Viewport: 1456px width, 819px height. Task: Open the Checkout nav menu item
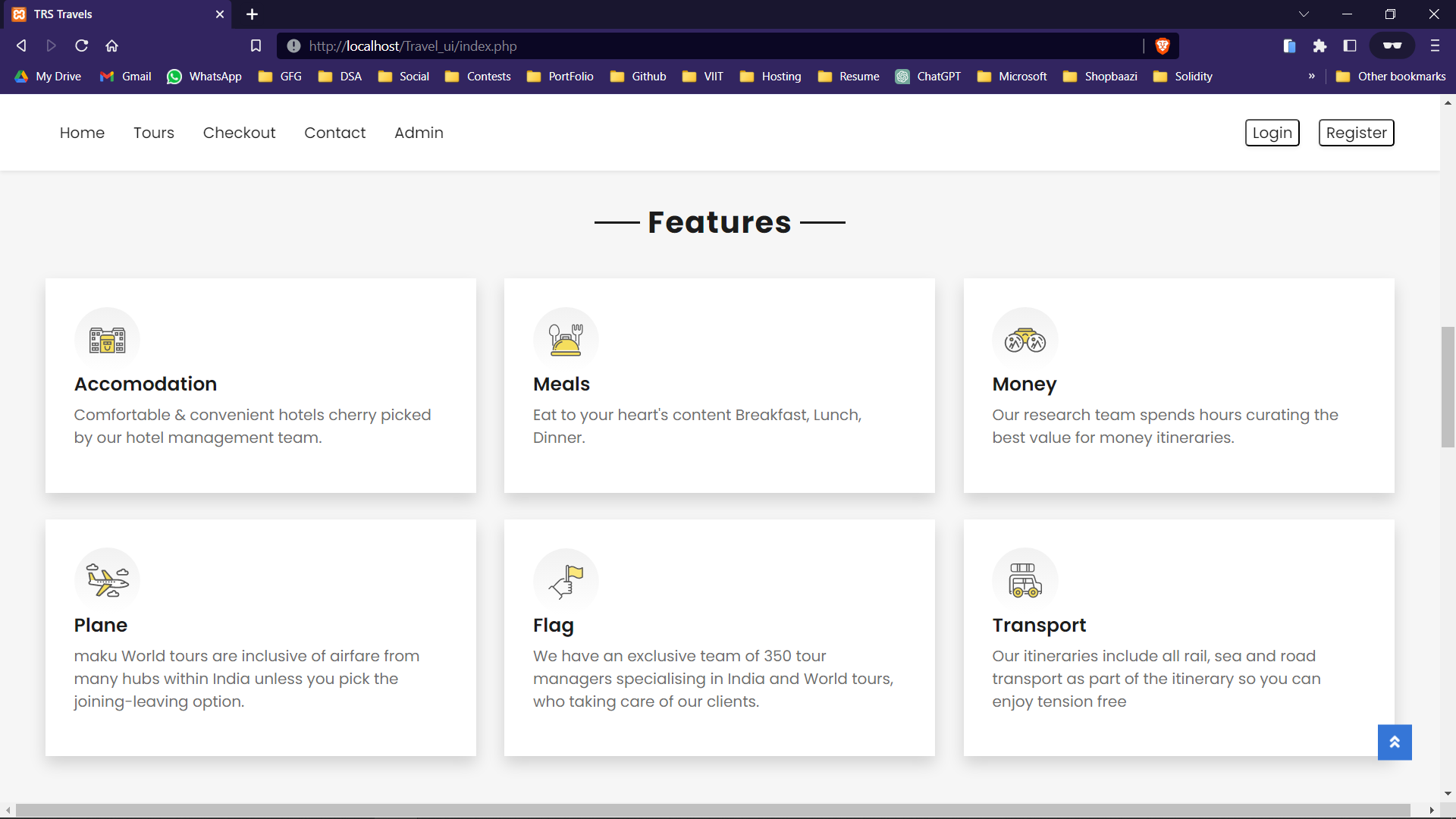click(239, 133)
